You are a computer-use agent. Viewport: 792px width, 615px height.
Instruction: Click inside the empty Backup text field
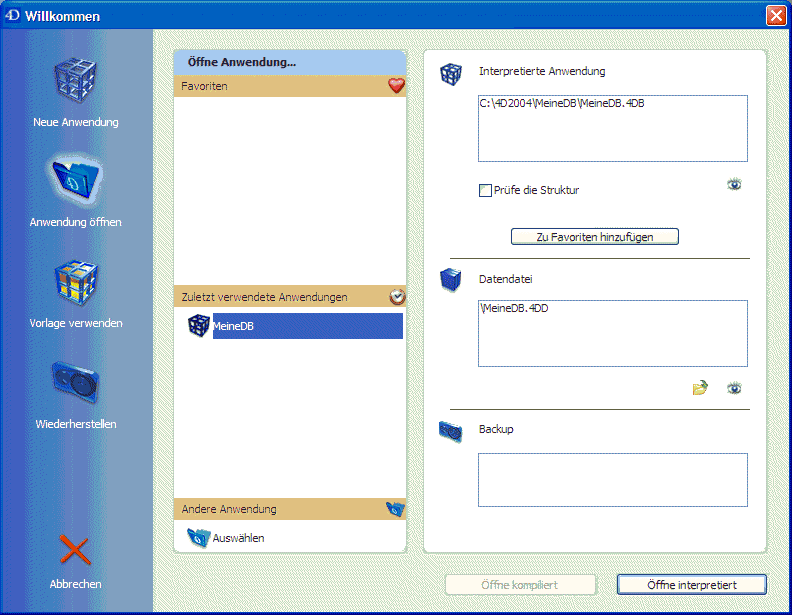click(x=612, y=480)
